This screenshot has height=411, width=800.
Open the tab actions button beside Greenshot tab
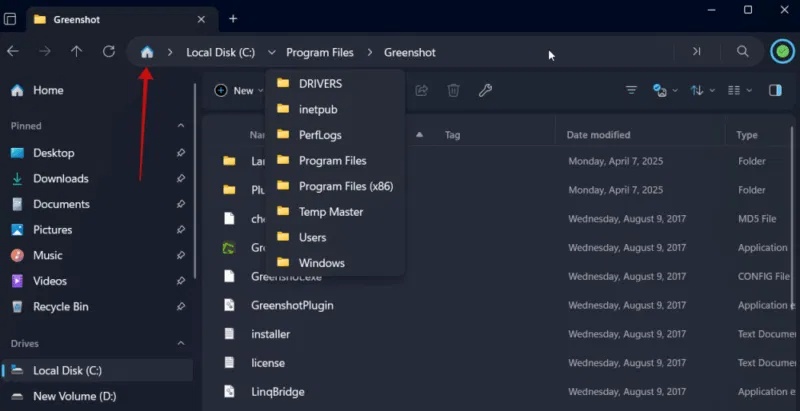coord(10,19)
